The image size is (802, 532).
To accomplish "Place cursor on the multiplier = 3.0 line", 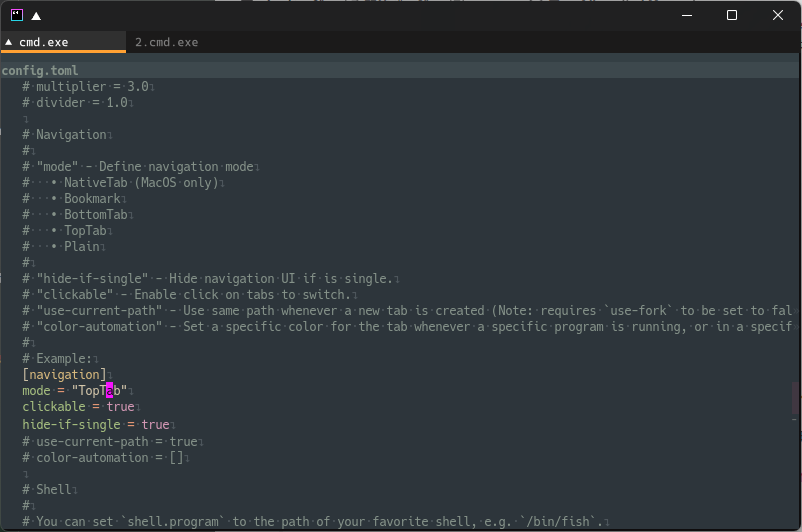I will [x=85, y=86].
